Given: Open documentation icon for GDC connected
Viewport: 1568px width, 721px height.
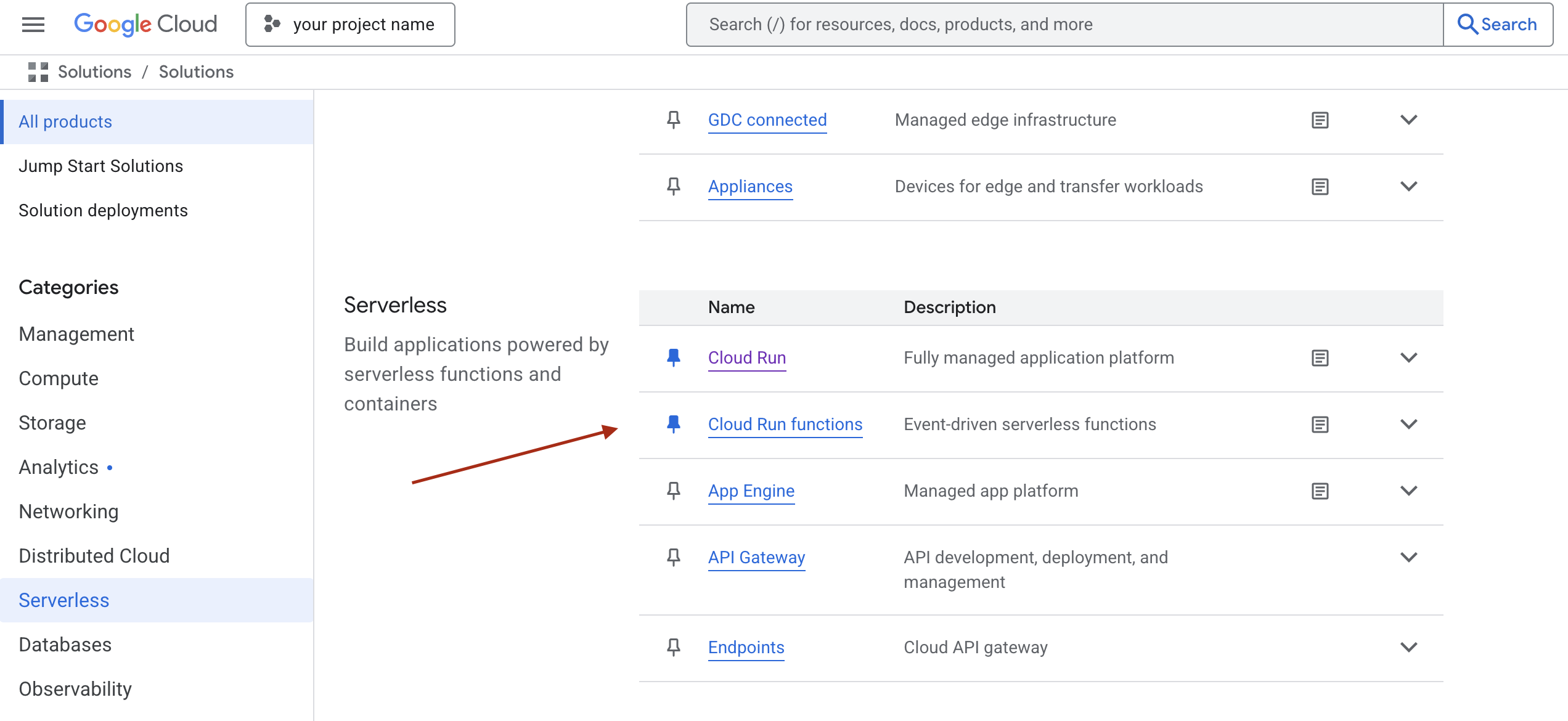Looking at the screenshot, I should (1320, 120).
